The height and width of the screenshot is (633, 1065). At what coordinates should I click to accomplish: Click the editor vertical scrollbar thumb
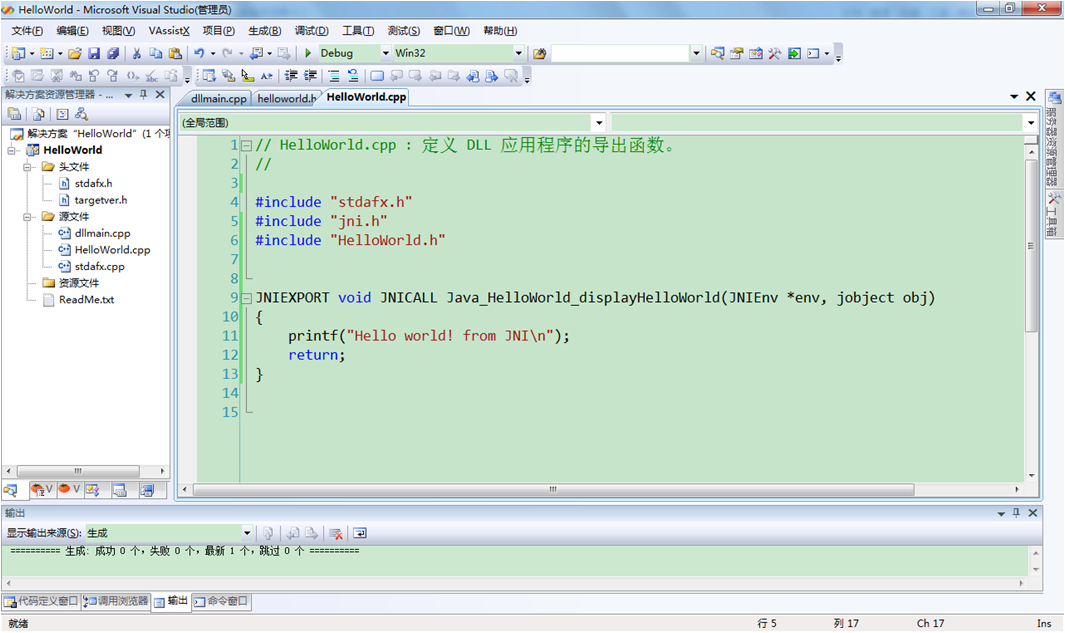click(1031, 245)
